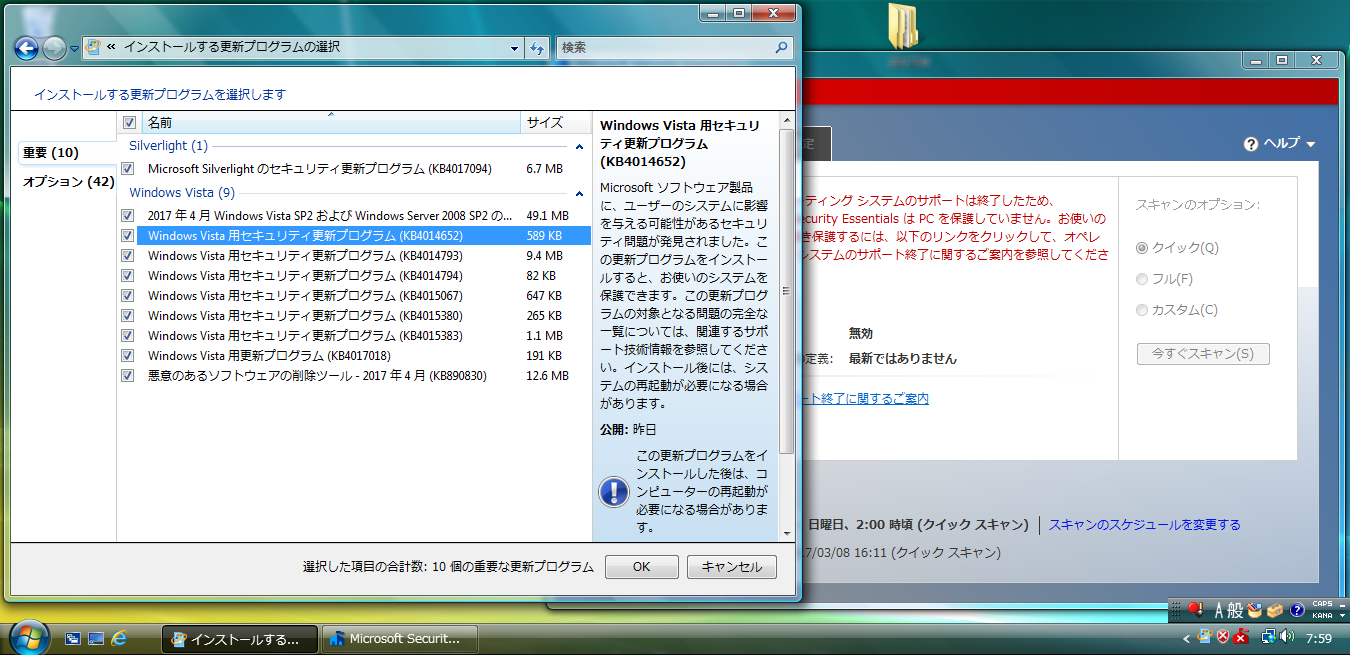Open the folder icon on the desktop
This screenshot has height=655, width=1350.
tap(903, 28)
